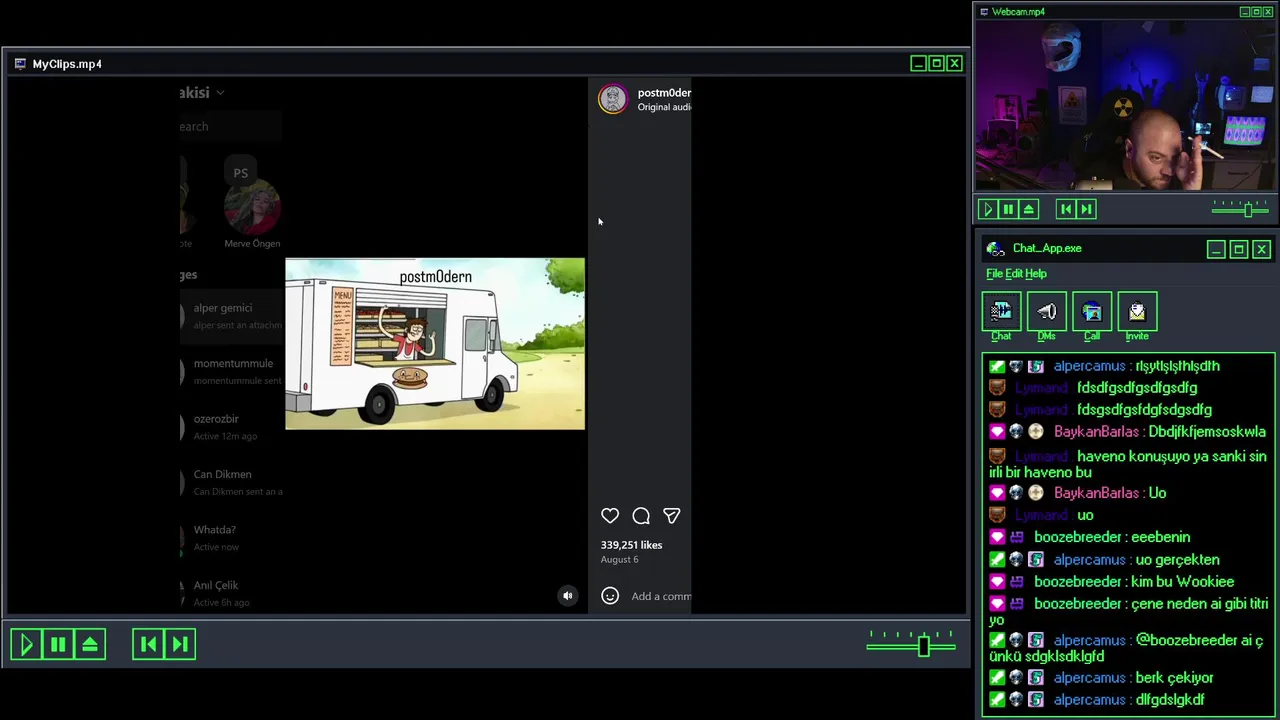
Task: Open Help menu in Chat_App.exe
Action: pos(1035,274)
